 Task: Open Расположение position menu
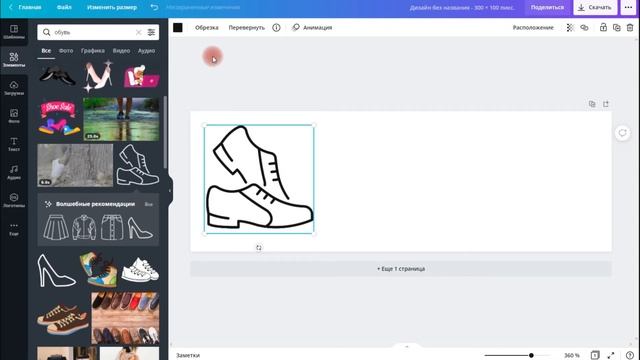533,27
